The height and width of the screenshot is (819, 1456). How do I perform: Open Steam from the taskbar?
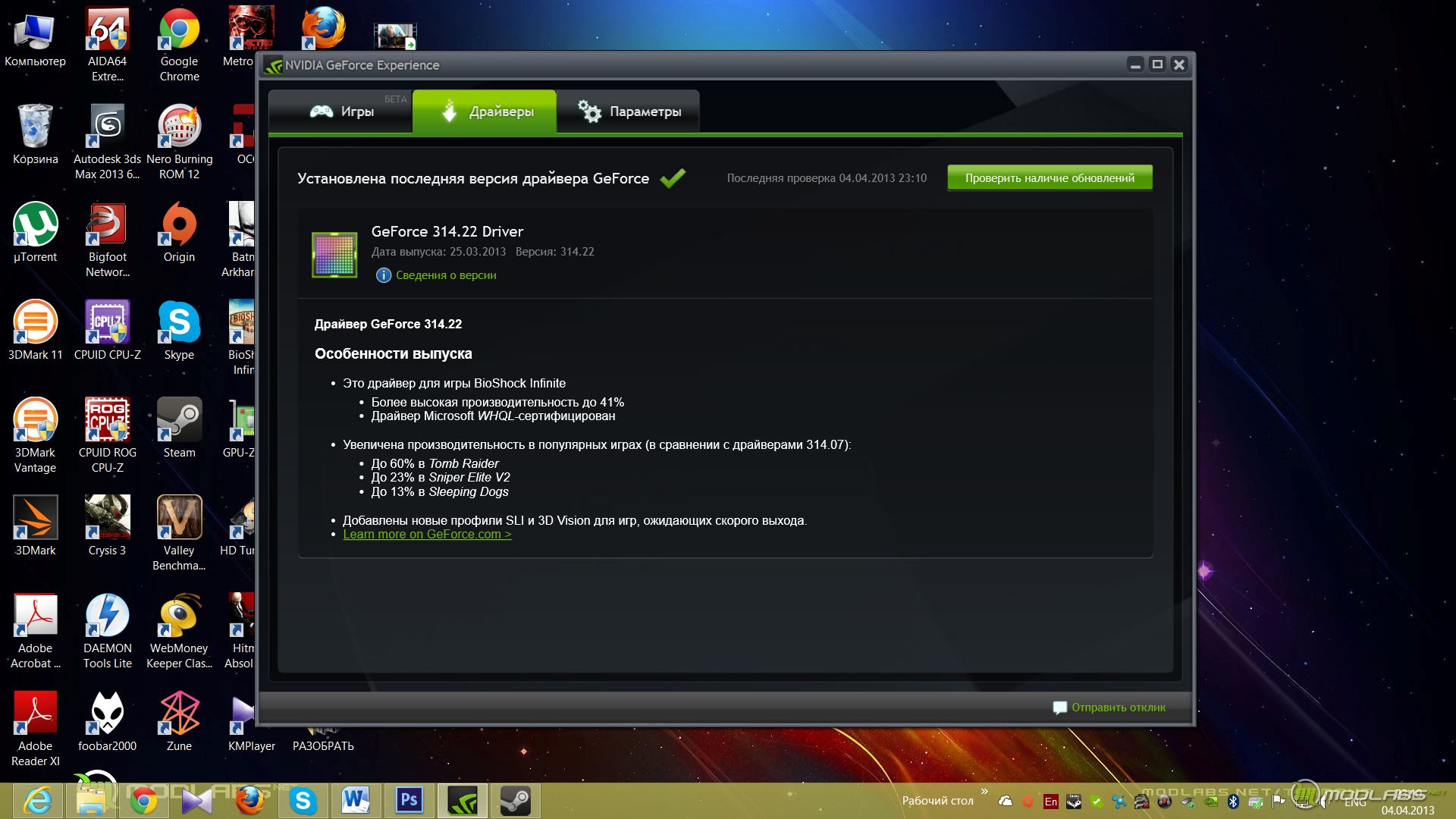515,801
